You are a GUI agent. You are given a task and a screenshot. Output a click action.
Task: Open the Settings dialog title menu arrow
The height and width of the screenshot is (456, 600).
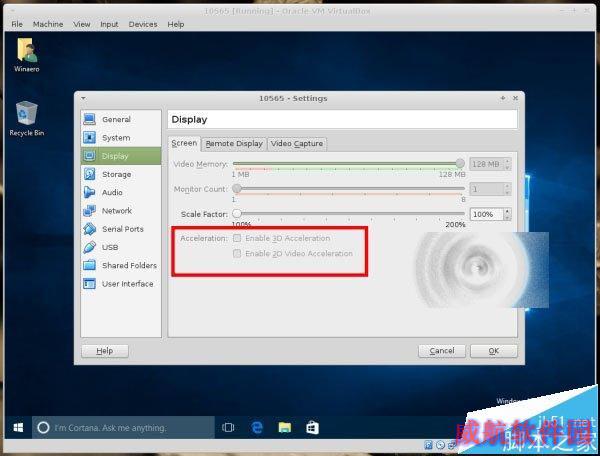[x=83, y=98]
